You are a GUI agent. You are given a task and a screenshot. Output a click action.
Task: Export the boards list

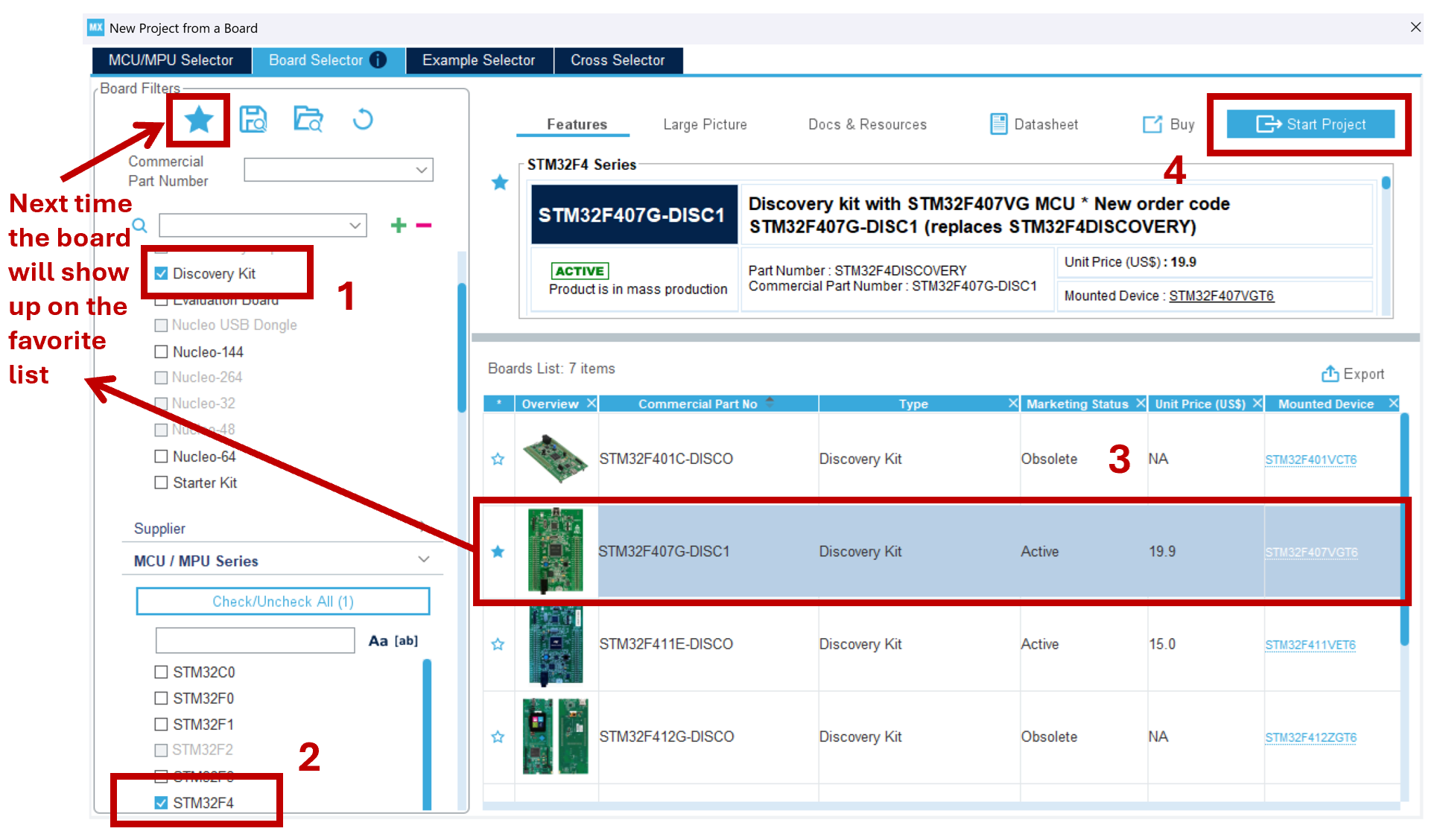click(1353, 374)
